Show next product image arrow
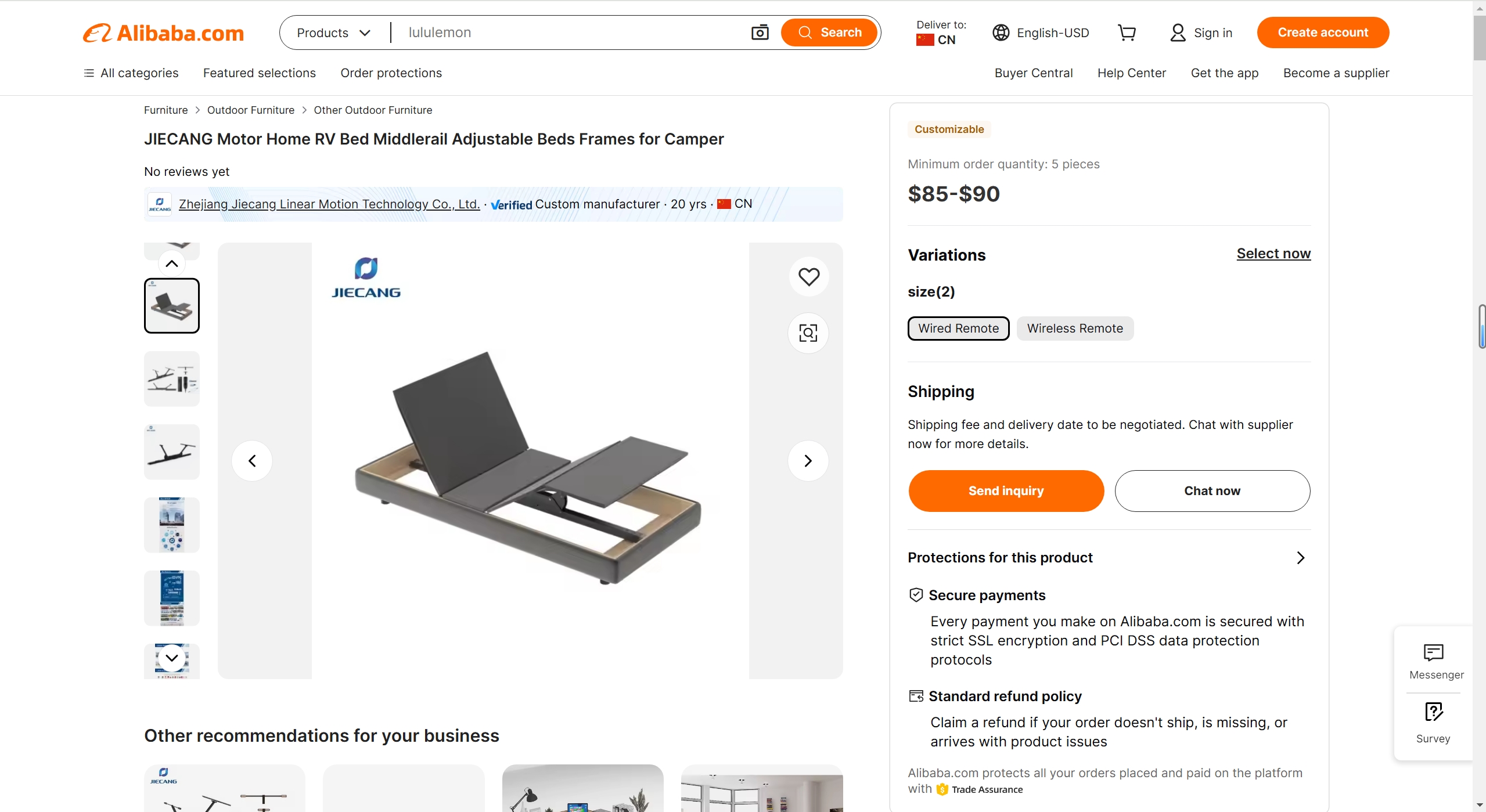The width and height of the screenshot is (1486, 812). coord(808,461)
